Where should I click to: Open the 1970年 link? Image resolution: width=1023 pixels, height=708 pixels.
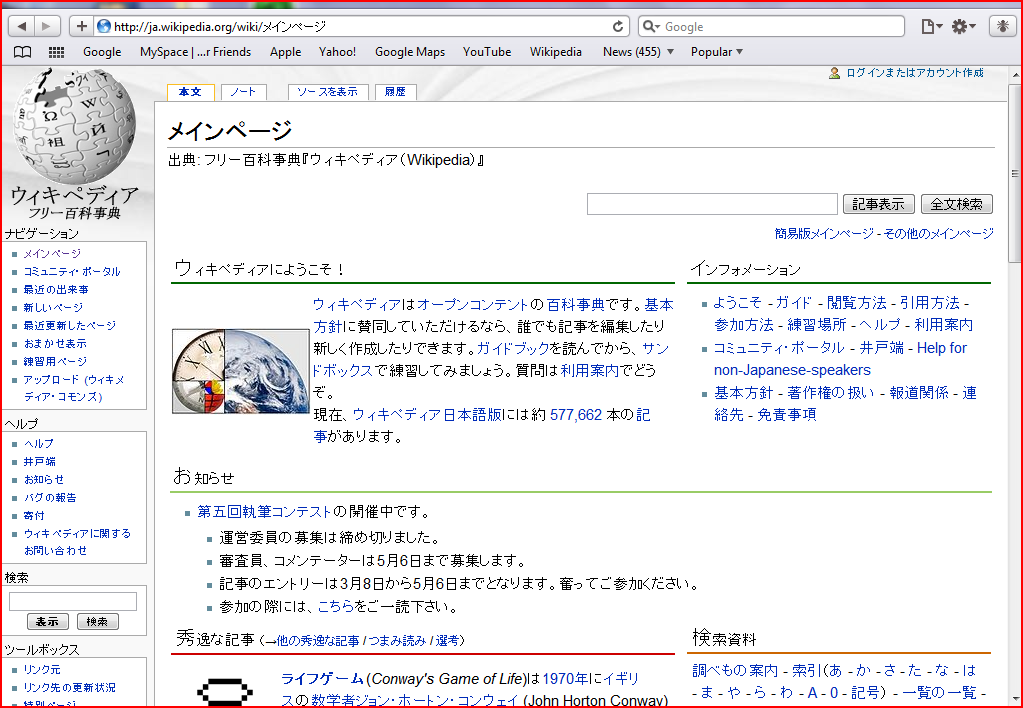565,679
